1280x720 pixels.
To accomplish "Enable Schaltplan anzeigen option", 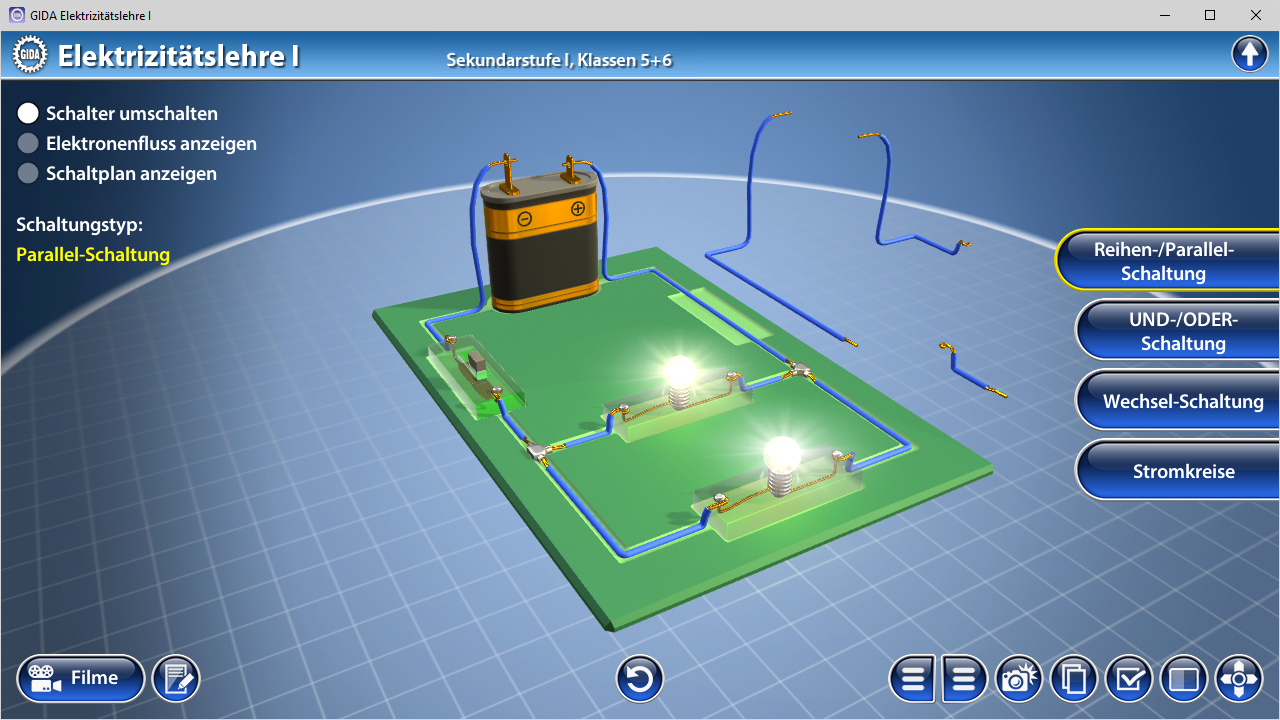I will [x=28, y=173].
